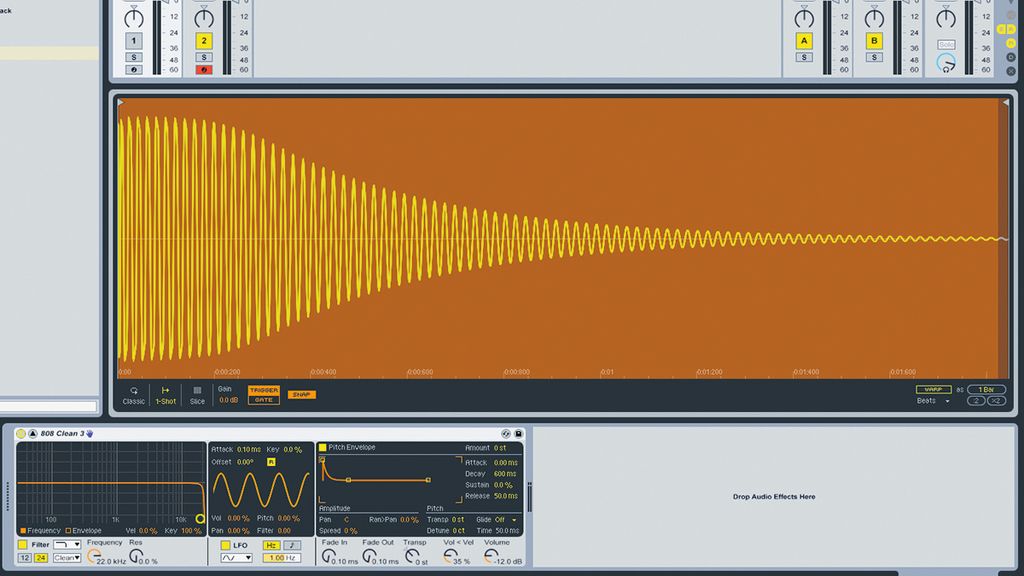Enable the Pitch Envelope
Image resolution: width=1024 pixels, height=576 pixels.
322,445
